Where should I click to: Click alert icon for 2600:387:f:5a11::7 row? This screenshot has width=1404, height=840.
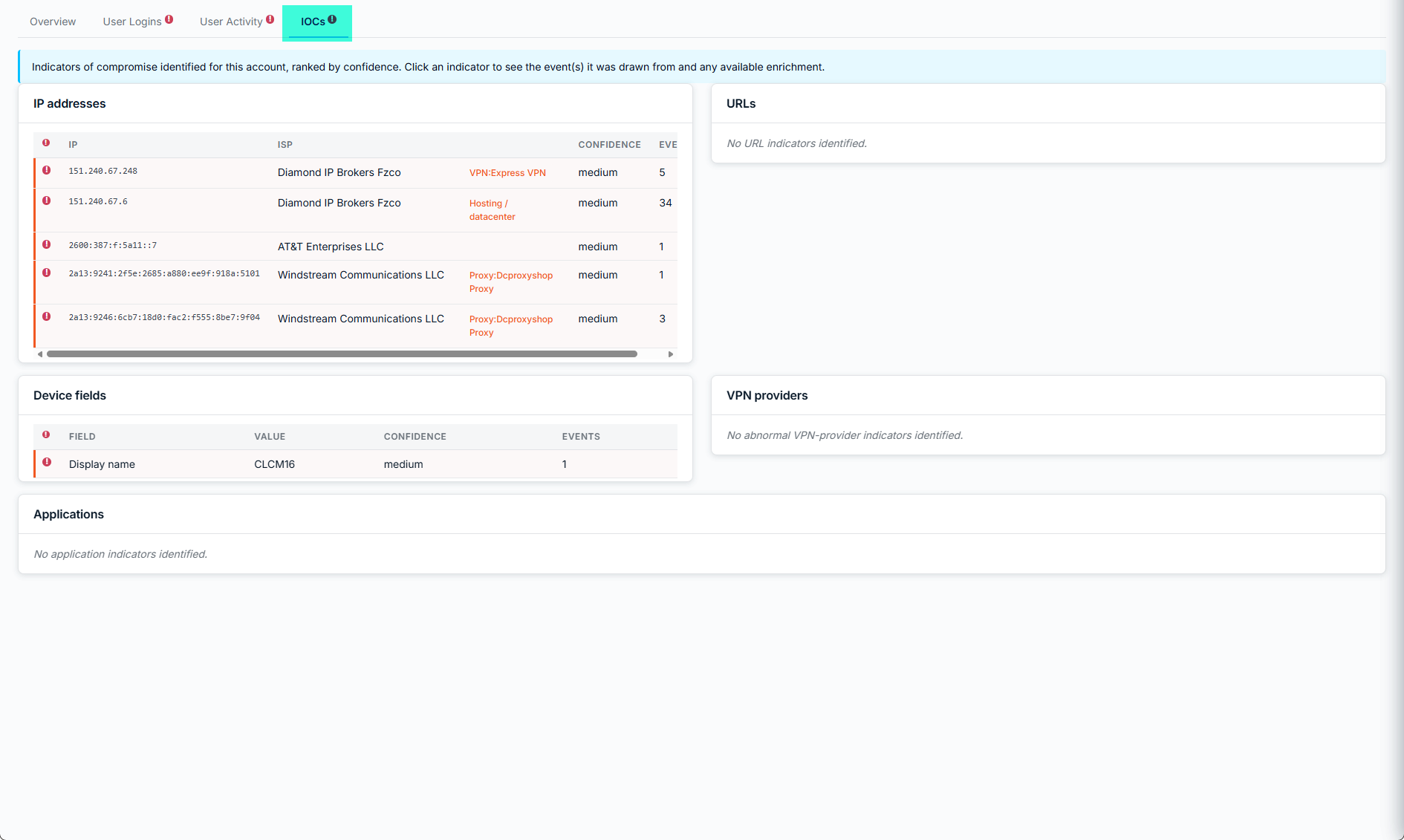tap(47, 244)
